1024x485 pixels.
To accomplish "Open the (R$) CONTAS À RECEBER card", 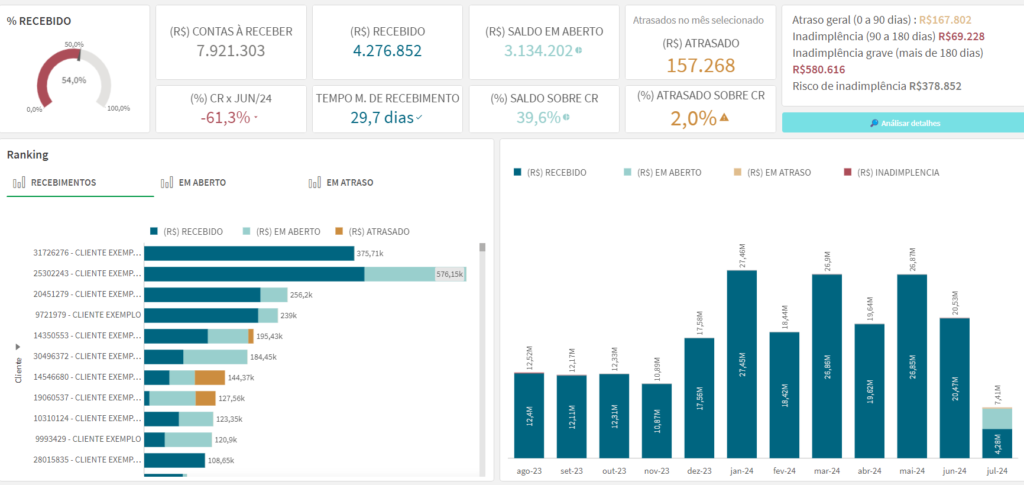I will pos(229,41).
